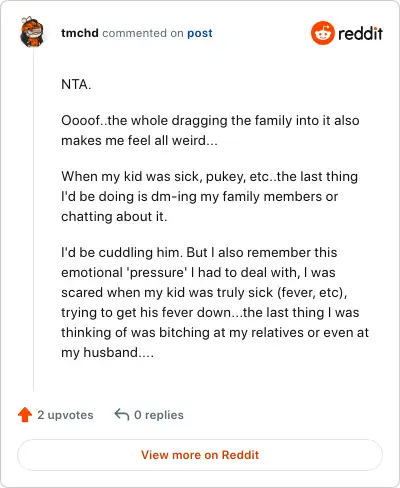Screen dimensions: 400x488
Task: Open the tmchd username link
Action: (x=80, y=33)
